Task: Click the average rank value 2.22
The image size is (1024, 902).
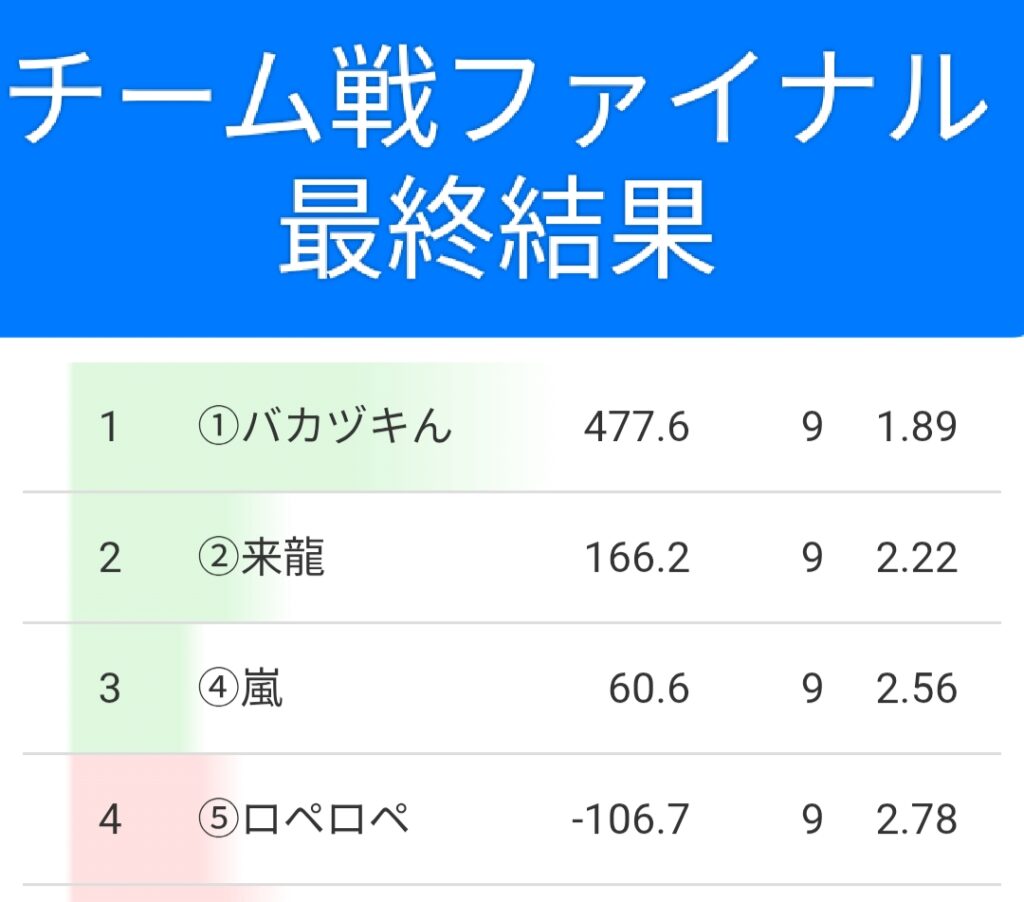Action: tap(917, 558)
